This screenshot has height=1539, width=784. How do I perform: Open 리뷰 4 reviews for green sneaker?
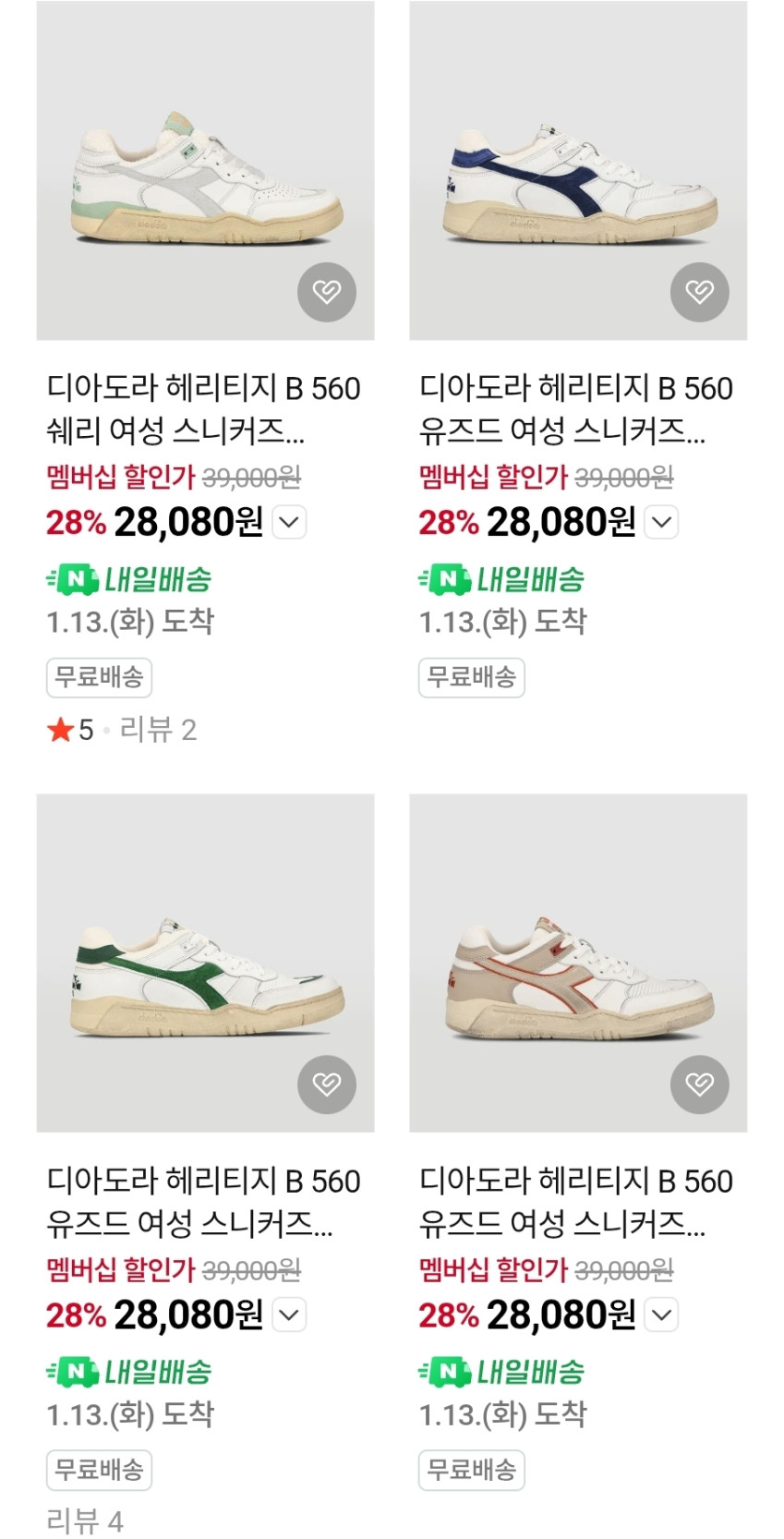85,1521
